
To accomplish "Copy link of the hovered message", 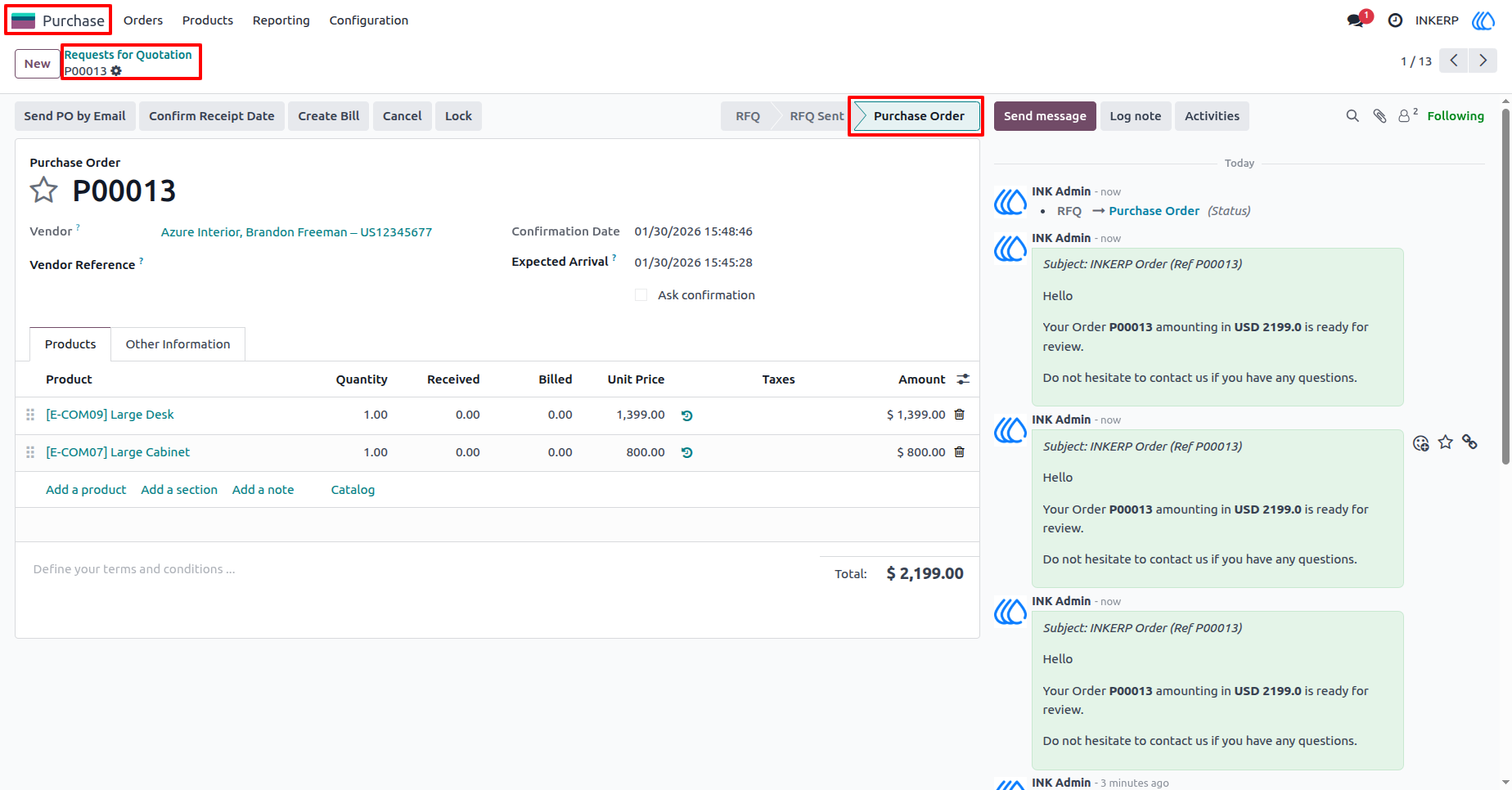I will (x=1470, y=442).
